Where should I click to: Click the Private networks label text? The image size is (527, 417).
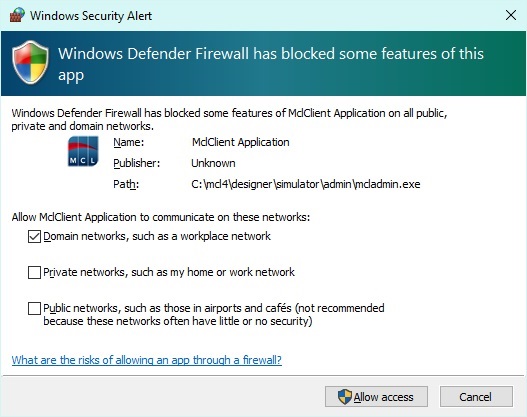[x=169, y=272]
